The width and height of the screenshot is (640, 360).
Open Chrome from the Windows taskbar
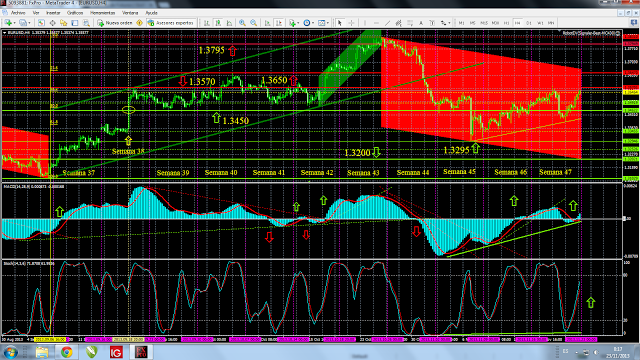coord(67,352)
